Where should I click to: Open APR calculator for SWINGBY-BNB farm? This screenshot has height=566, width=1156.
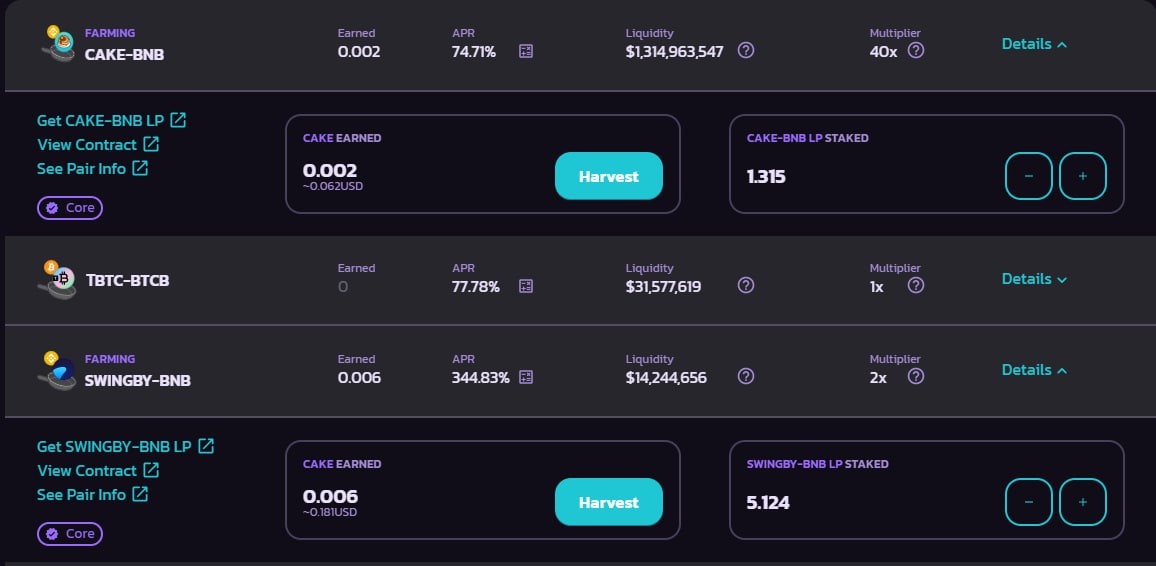[526, 377]
